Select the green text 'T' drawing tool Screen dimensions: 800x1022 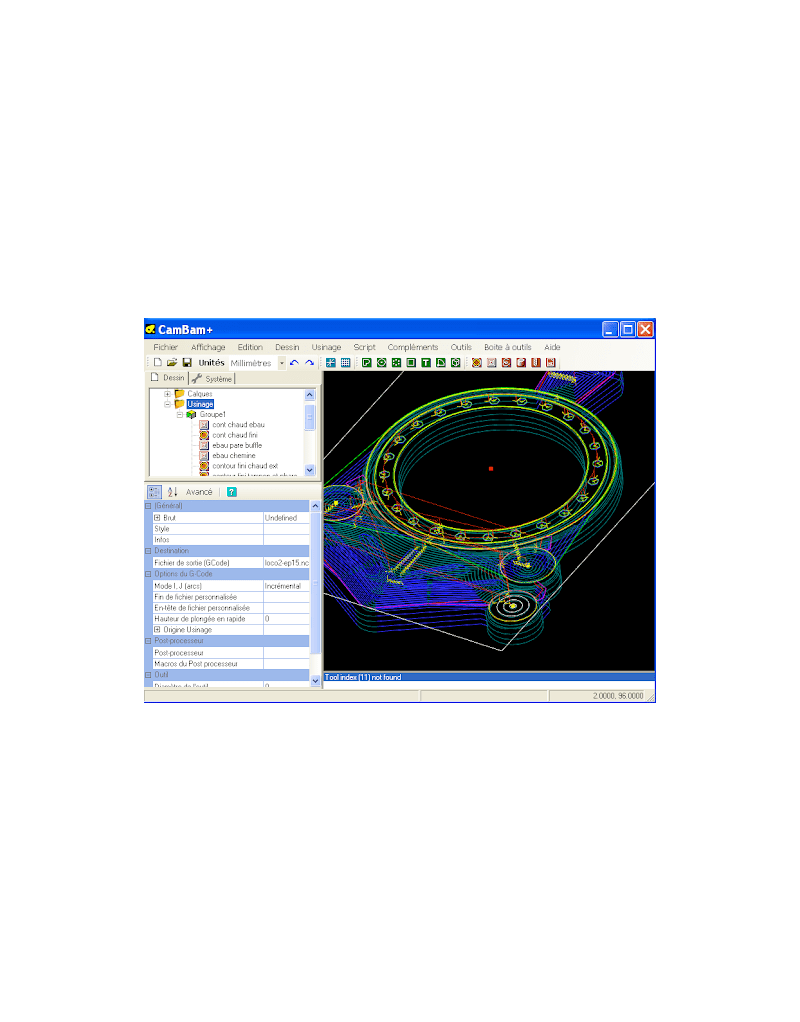(x=426, y=362)
